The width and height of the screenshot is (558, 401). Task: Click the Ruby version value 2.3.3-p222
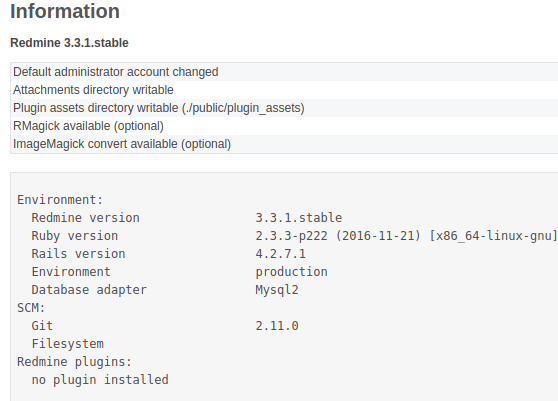(x=291, y=236)
